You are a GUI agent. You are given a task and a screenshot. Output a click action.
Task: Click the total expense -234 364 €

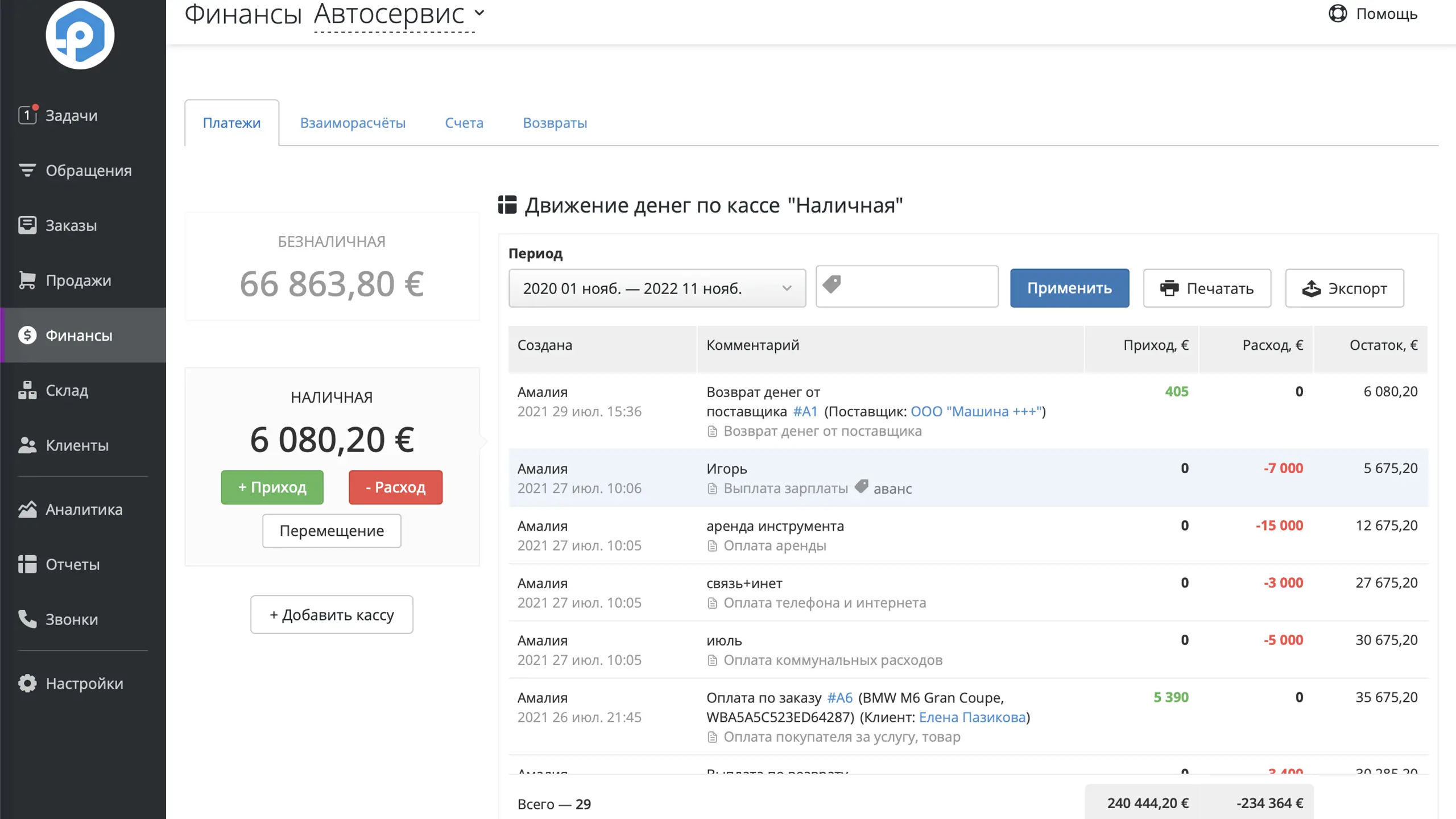point(1269,803)
